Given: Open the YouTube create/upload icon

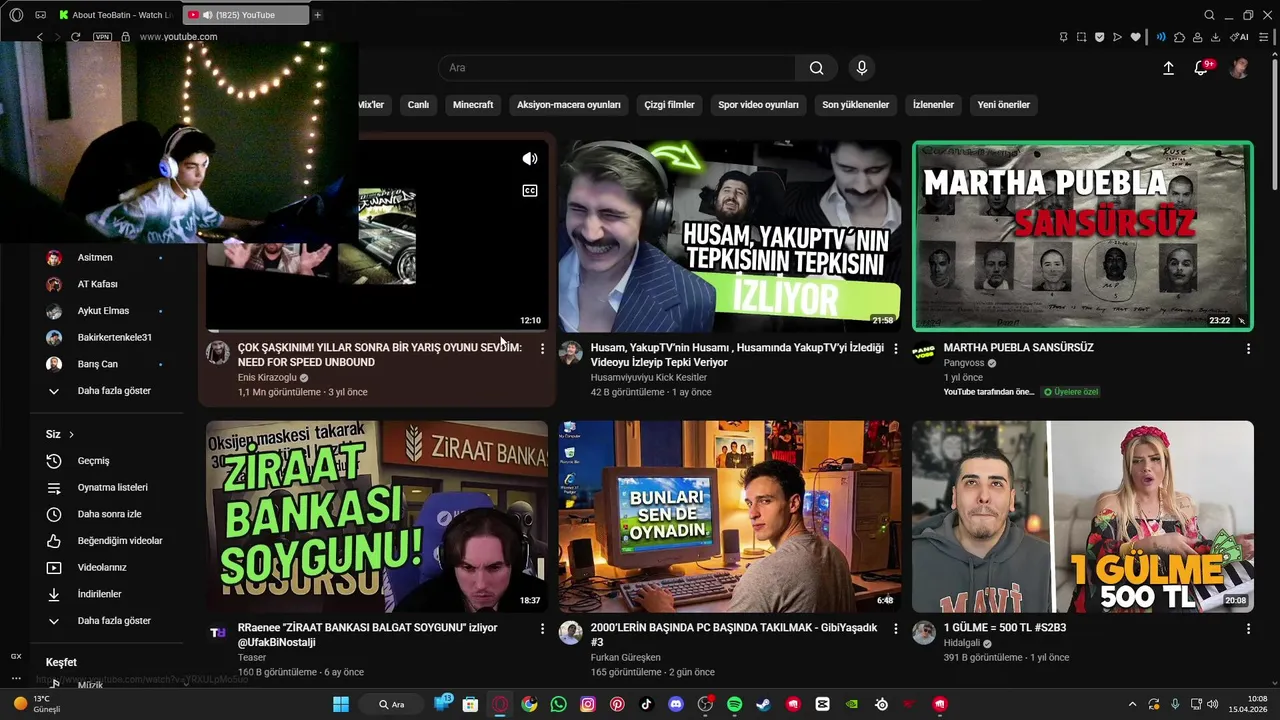Looking at the screenshot, I should click(1168, 68).
